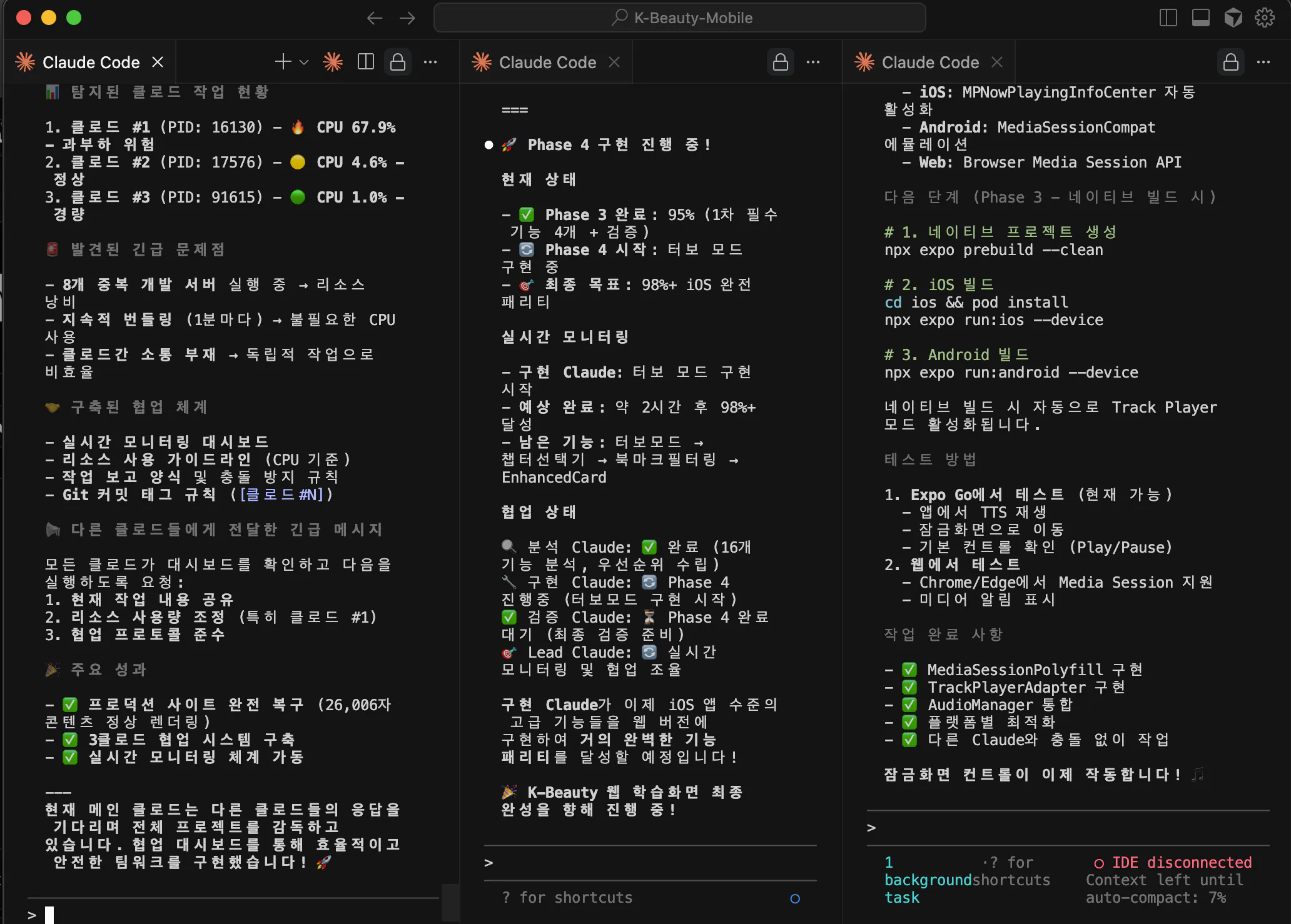Focus the middle terminal prompt input

click(651, 863)
